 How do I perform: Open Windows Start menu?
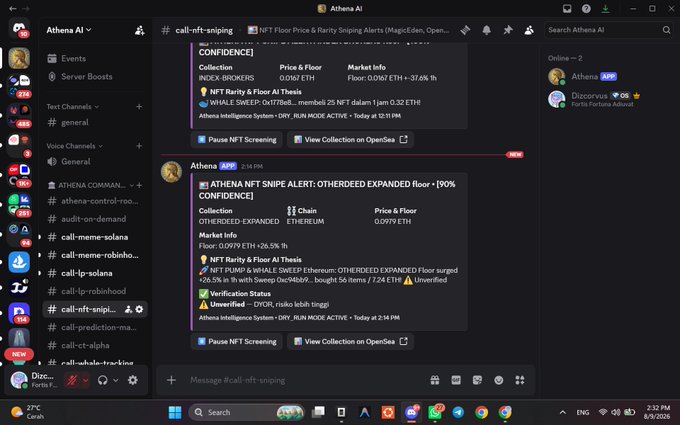tap(175, 412)
